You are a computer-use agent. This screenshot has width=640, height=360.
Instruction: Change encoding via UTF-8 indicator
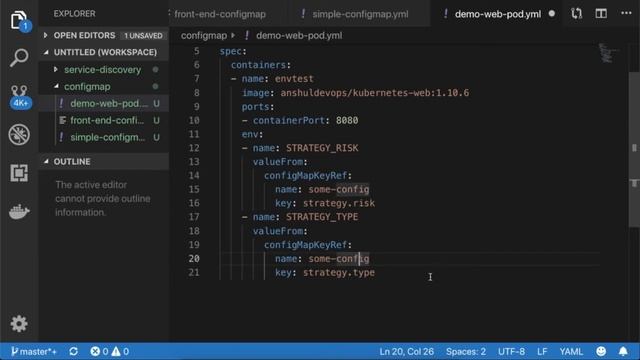pos(511,351)
